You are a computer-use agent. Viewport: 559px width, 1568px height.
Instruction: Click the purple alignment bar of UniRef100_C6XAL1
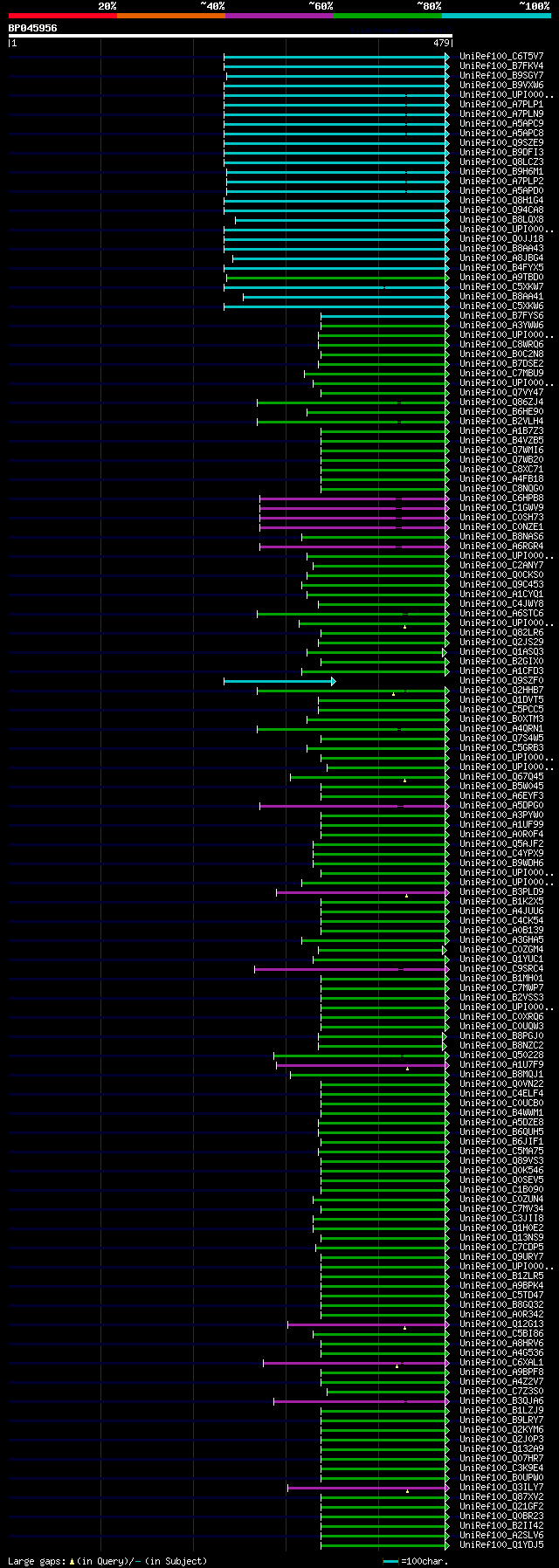point(356,1363)
